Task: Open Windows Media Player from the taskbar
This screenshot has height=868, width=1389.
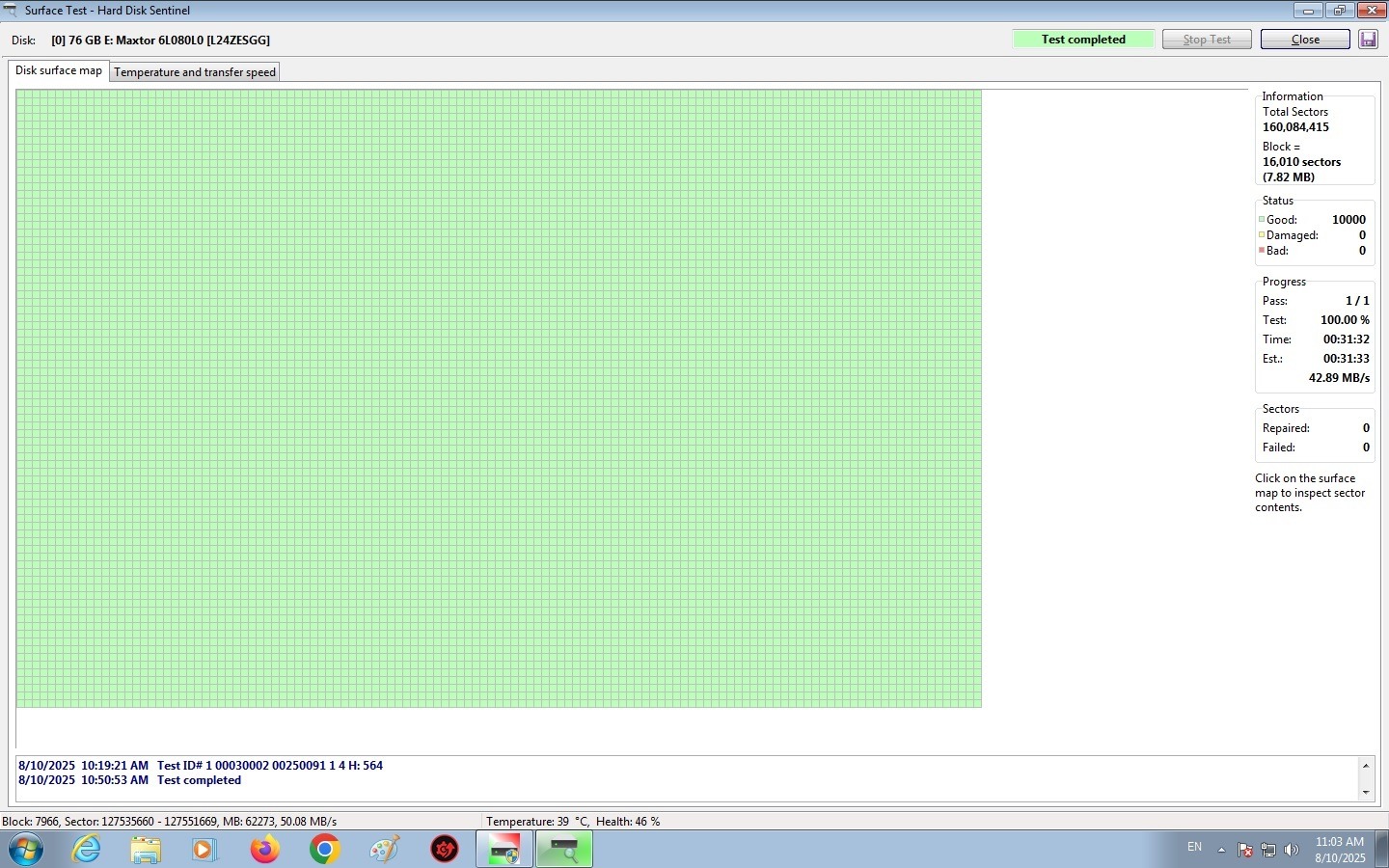Action: tap(204, 850)
